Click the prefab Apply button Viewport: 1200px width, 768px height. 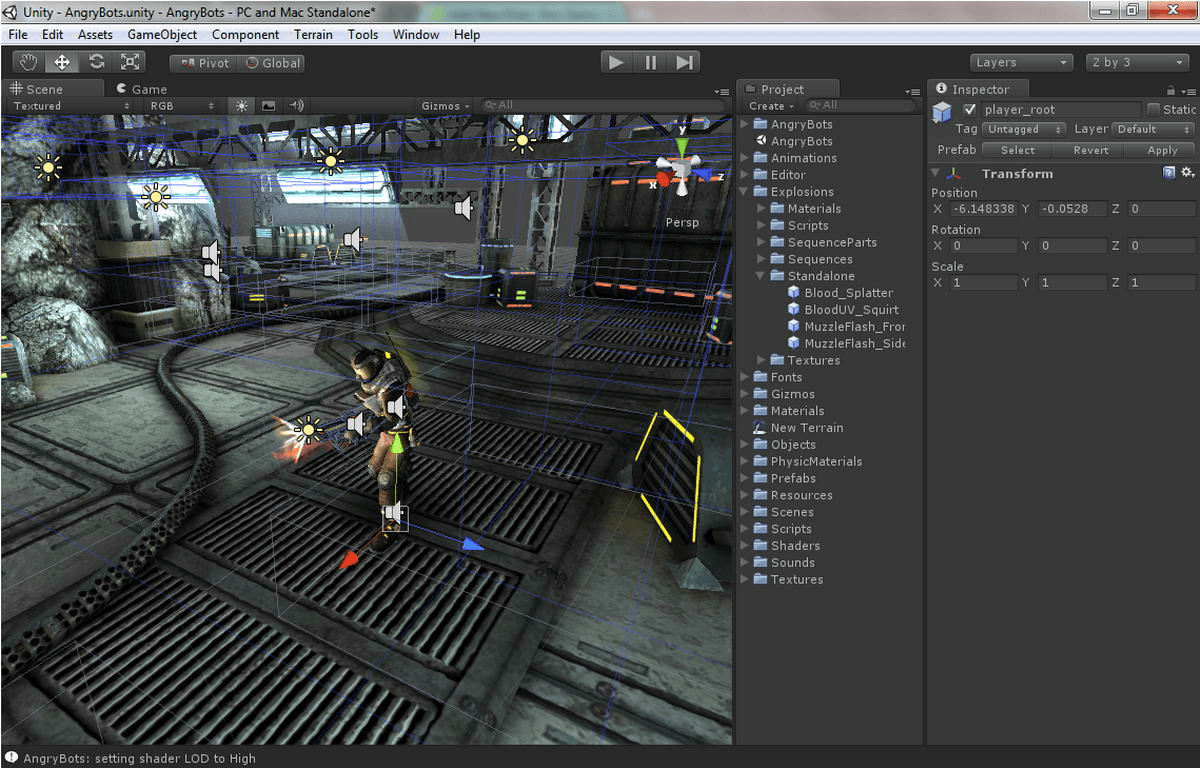[x=1161, y=150]
